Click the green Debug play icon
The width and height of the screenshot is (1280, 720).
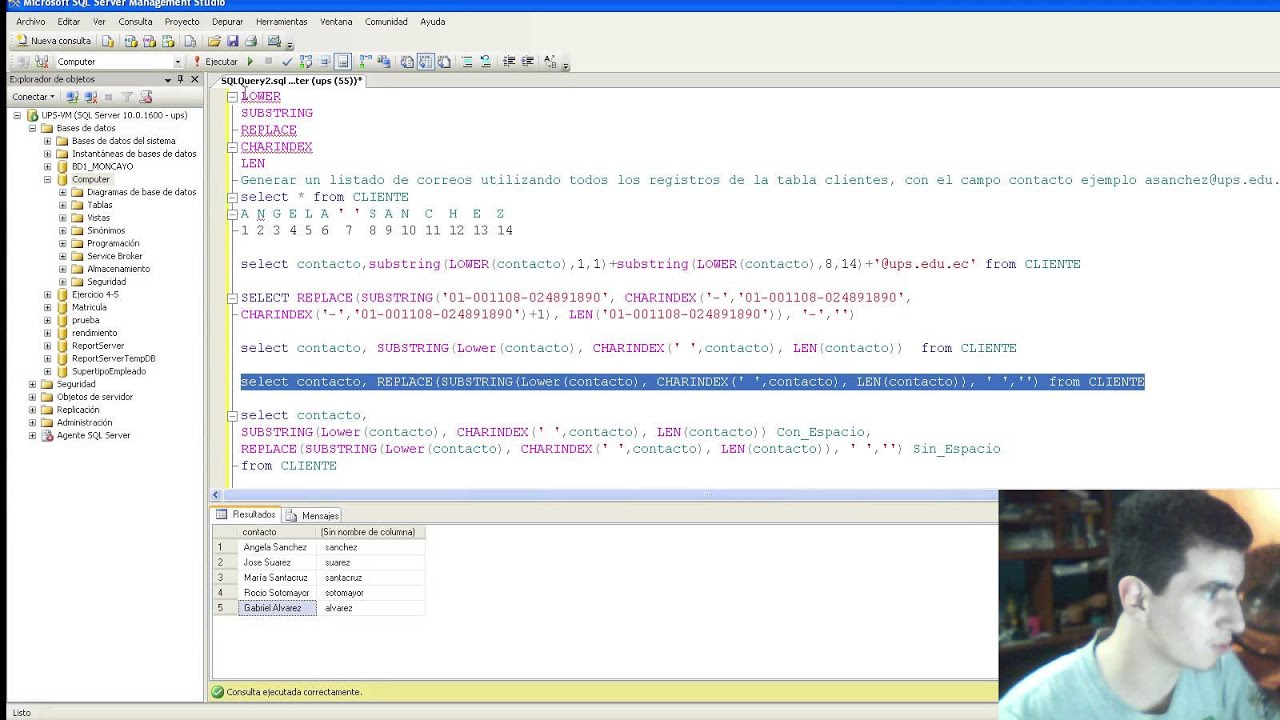coord(250,61)
